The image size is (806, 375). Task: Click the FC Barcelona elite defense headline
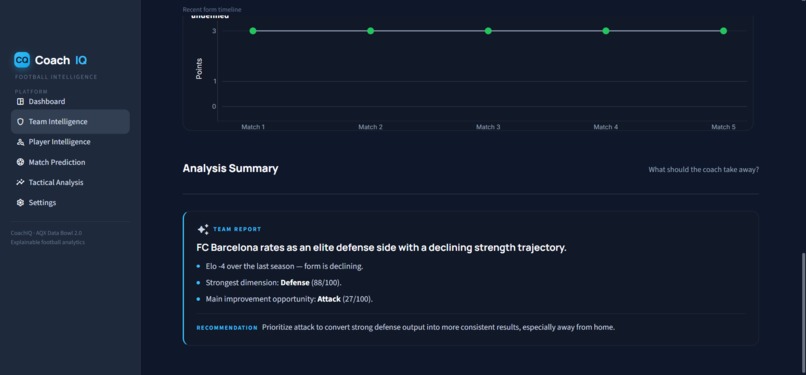tap(381, 248)
